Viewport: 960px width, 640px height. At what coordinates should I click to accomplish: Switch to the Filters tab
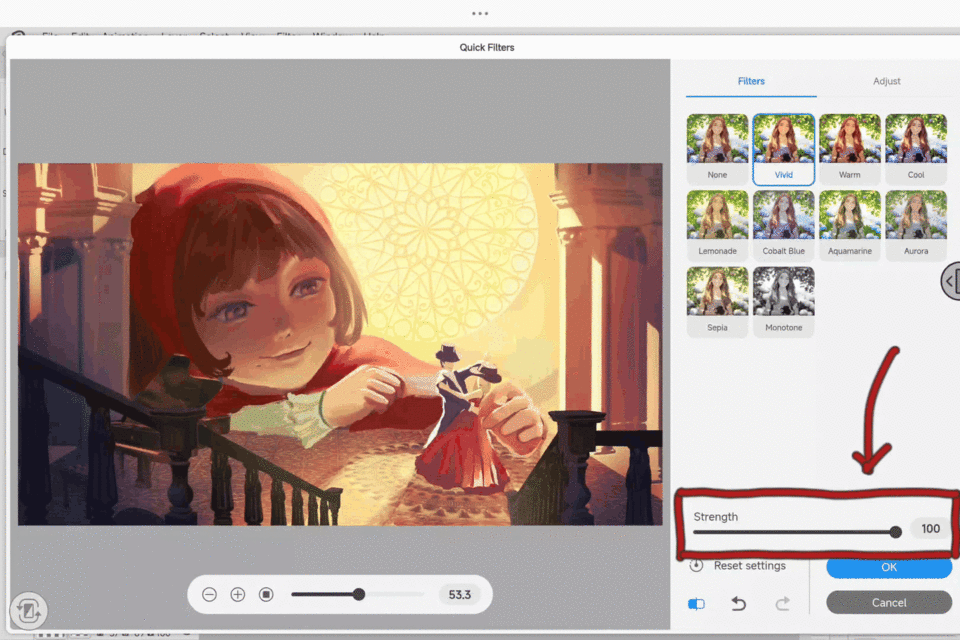pyautogui.click(x=751, y=81)
